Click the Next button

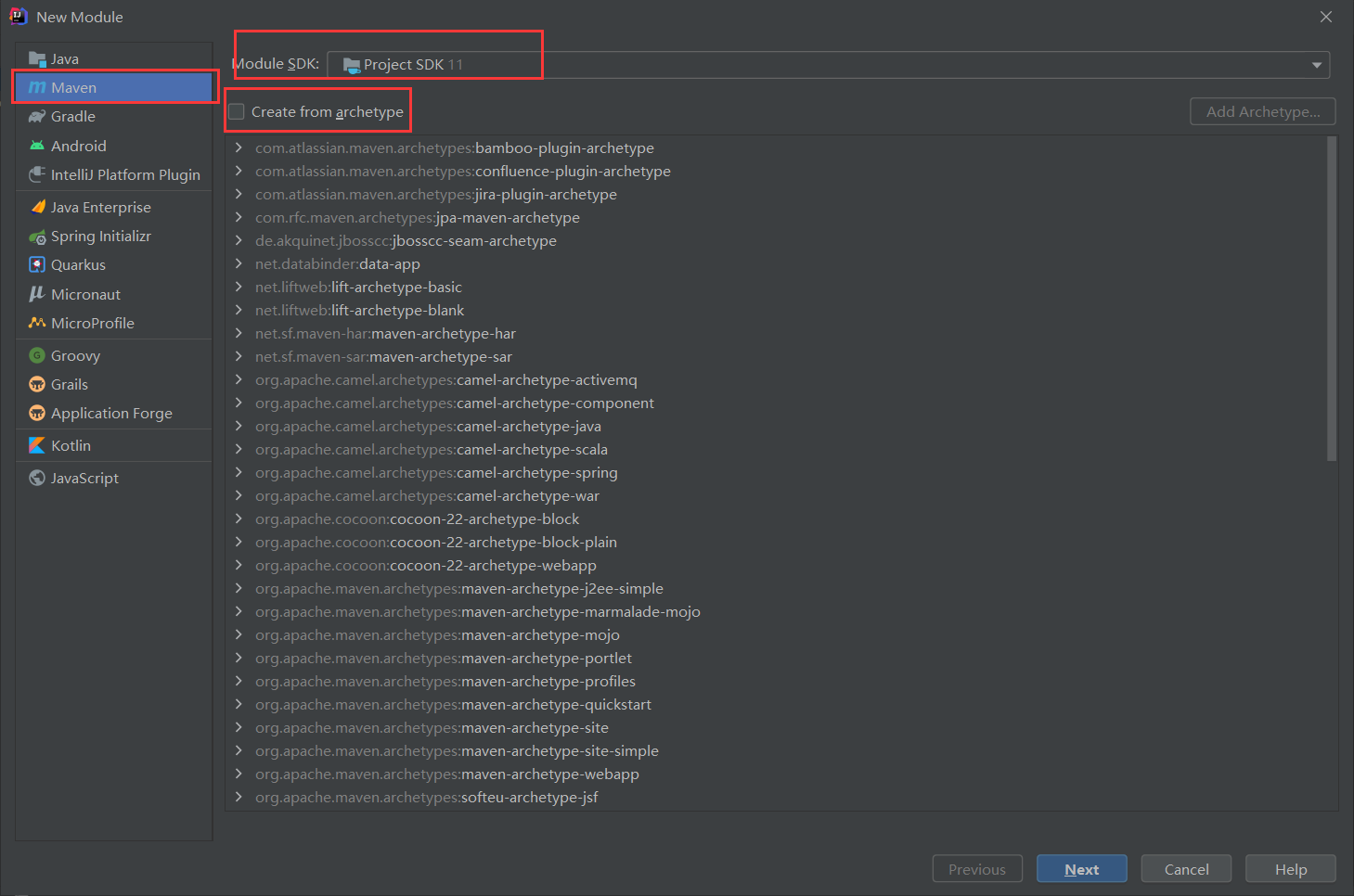point(1082,869)
